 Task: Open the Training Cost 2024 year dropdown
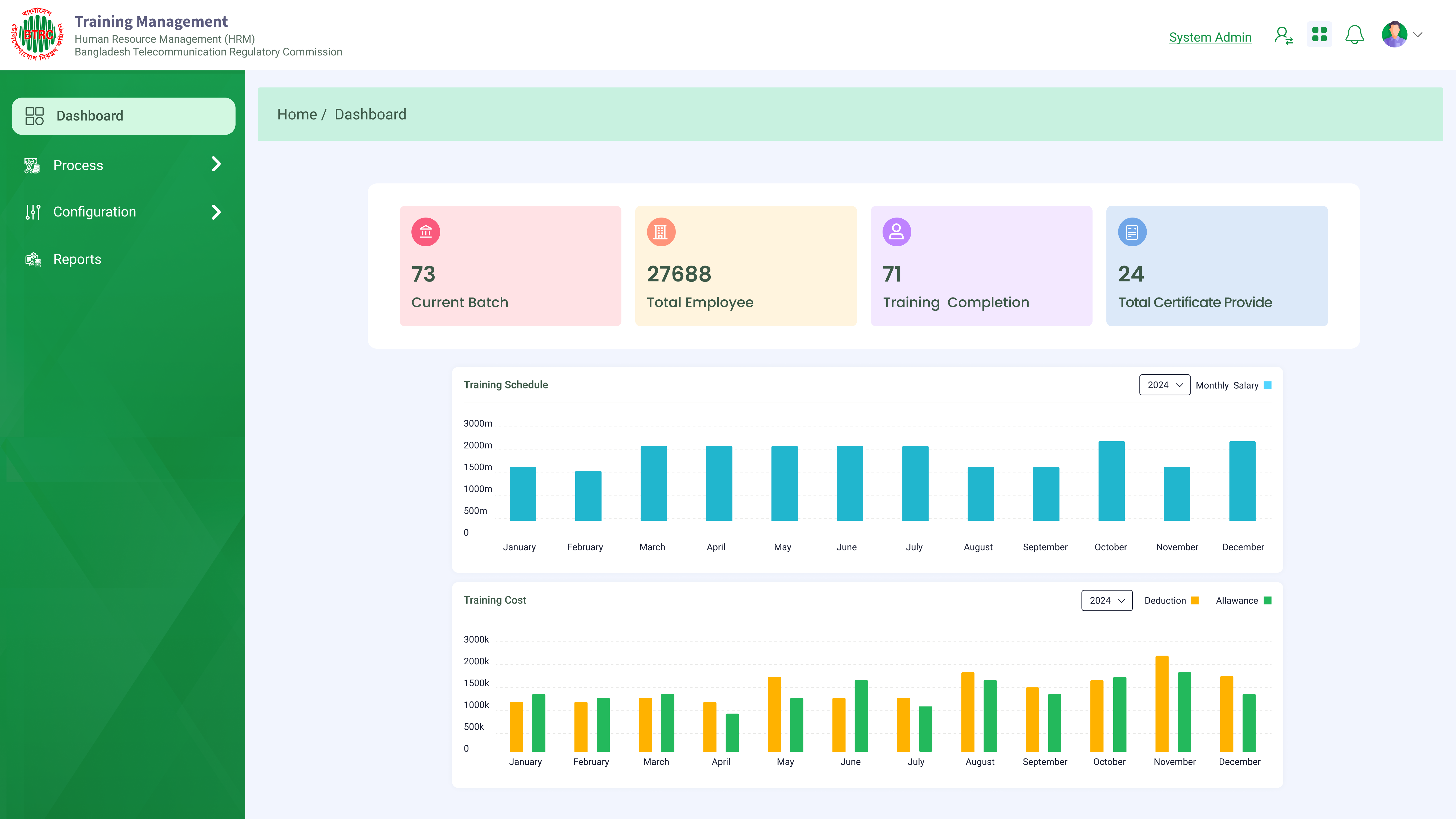click(1107, 601)
